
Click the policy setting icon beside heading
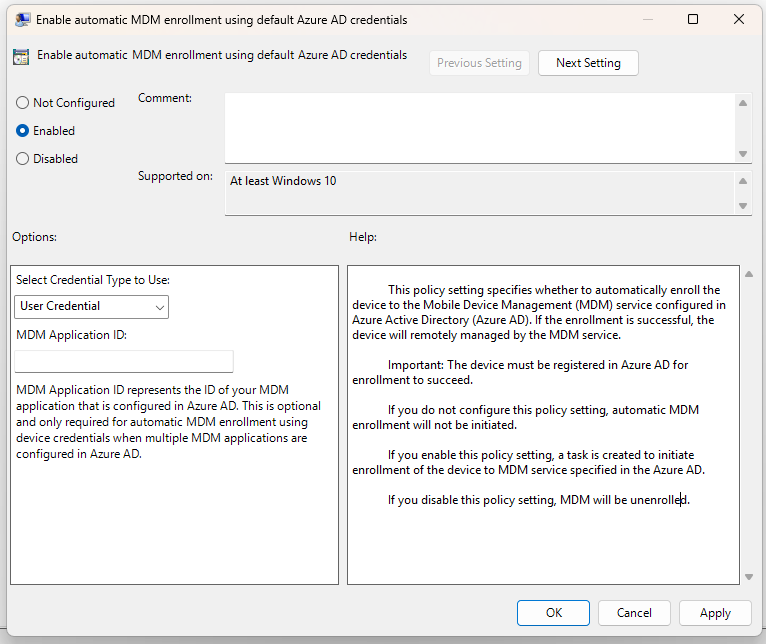click(21, 57)
